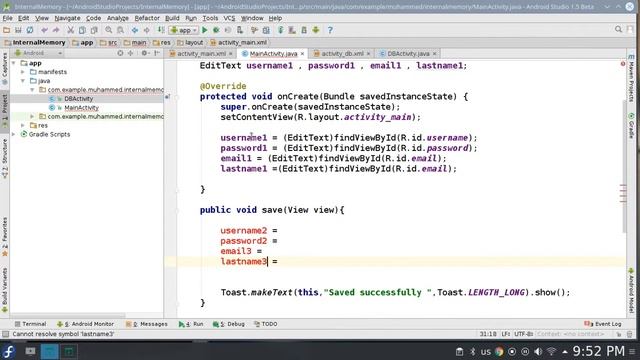Viewport: 640px width, 360px height.
Task: Open the Navigate menu
Action: click(67, 18)
